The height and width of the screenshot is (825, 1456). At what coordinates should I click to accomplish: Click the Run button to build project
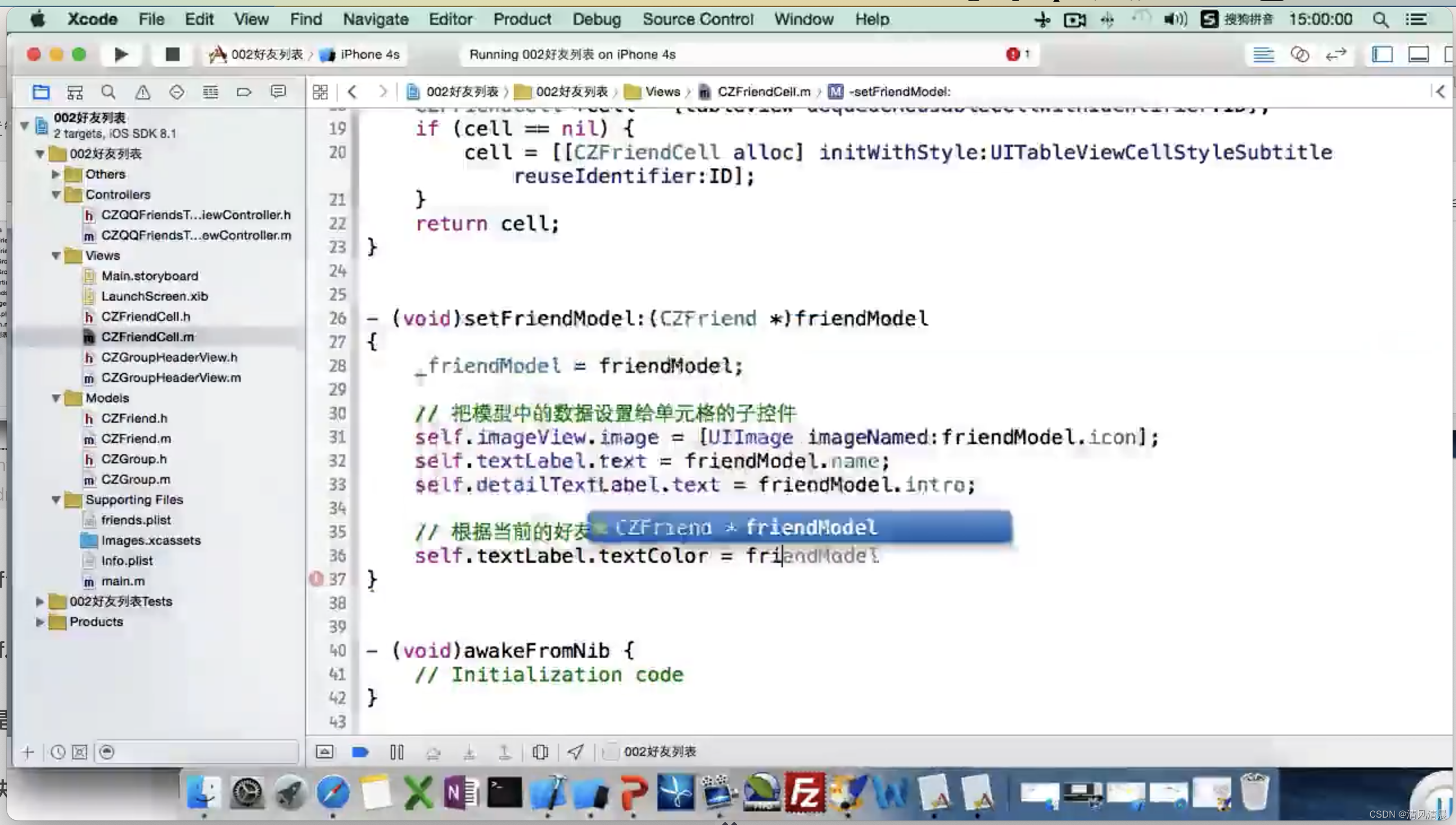(x=121, y=54)
